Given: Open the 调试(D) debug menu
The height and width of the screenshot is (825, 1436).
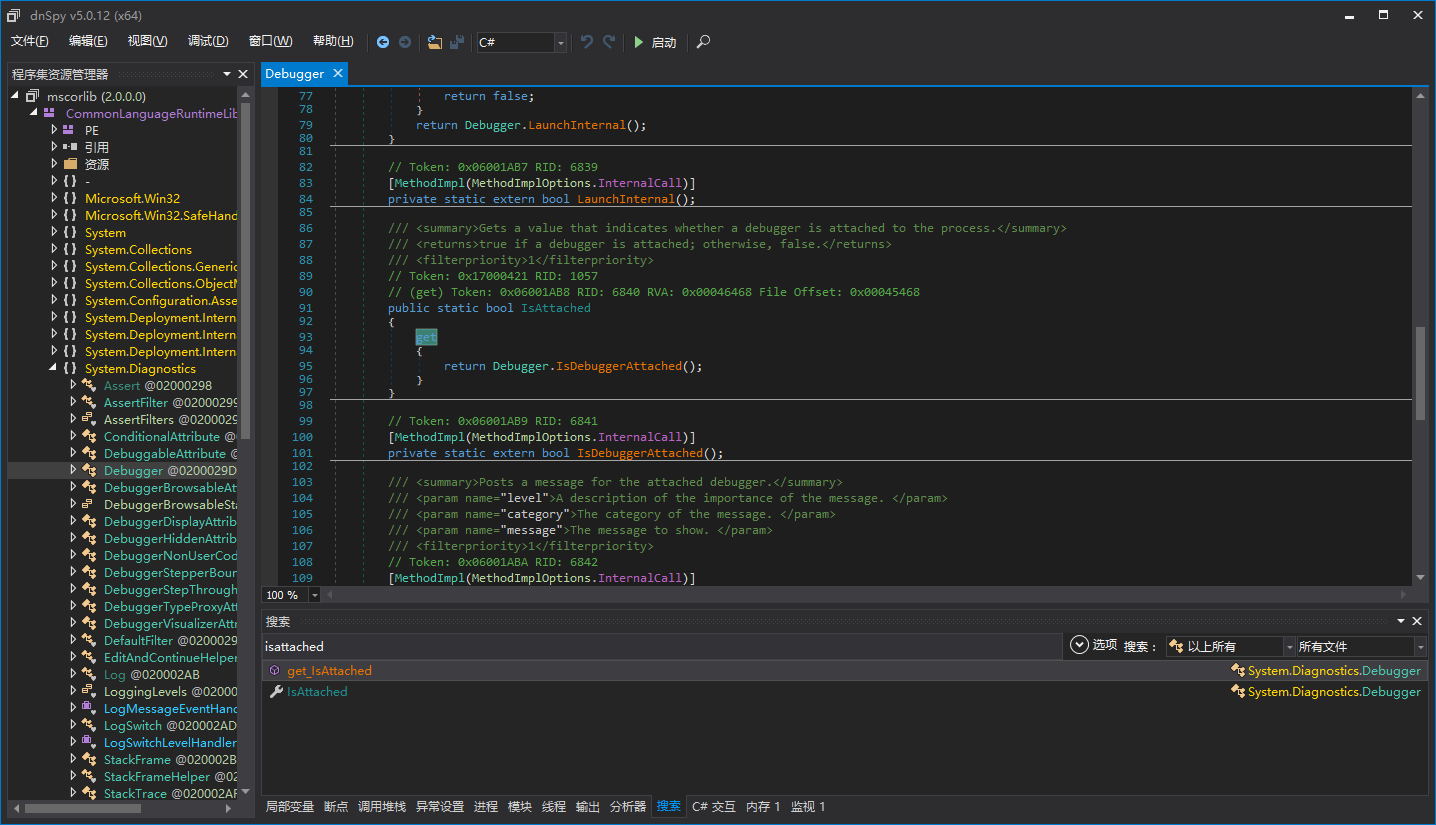Looking at the screenshot, I should (x=208, y=41).
